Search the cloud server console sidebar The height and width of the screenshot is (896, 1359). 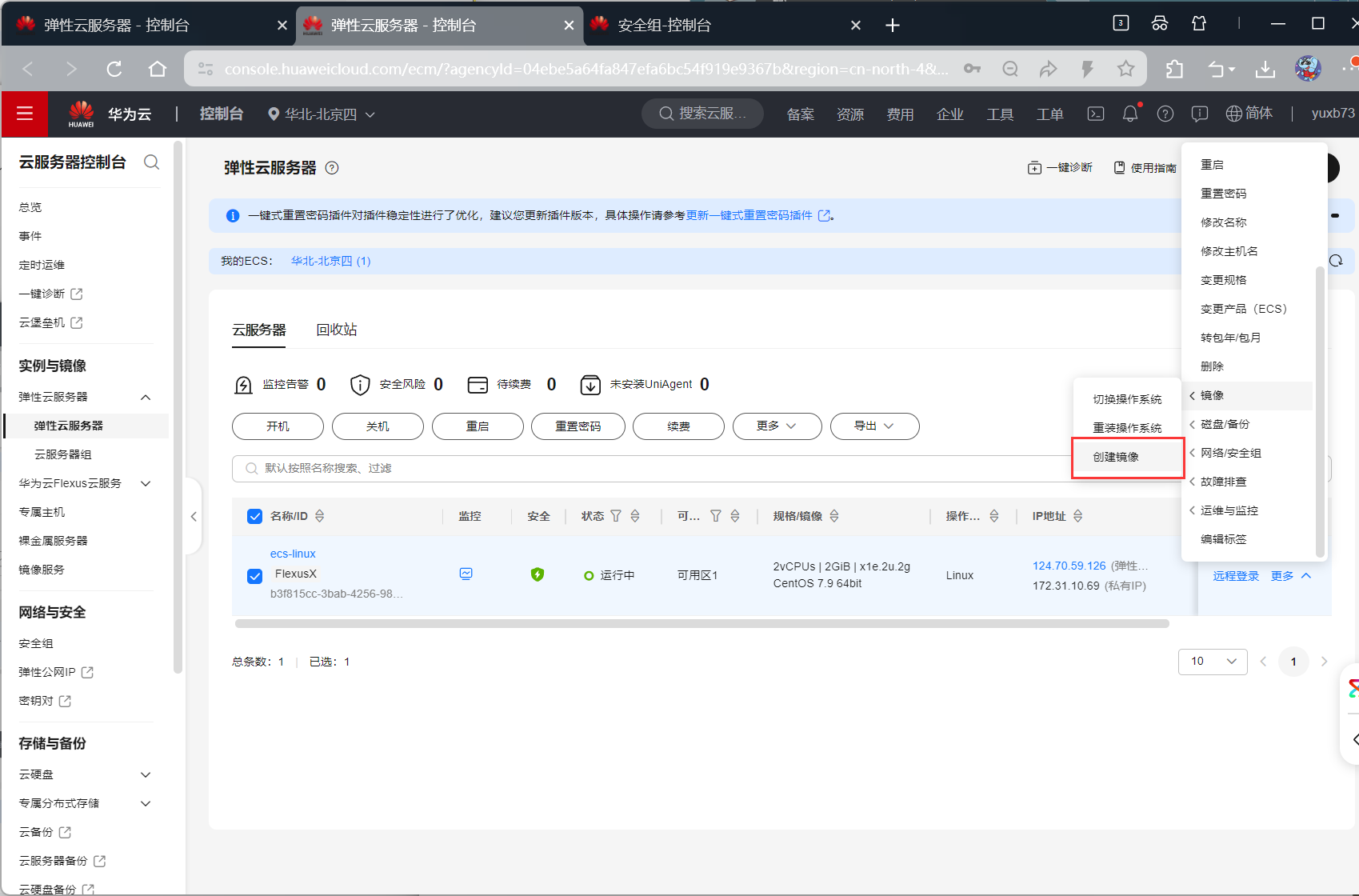coord(151,162)
